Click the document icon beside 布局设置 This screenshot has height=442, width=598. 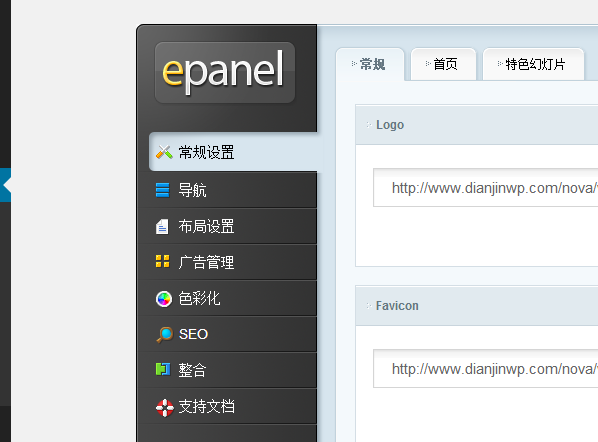click(x=162, y=226)
